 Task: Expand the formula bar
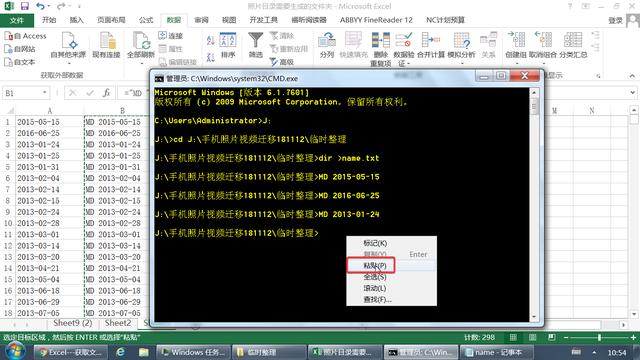click(632, 93)
